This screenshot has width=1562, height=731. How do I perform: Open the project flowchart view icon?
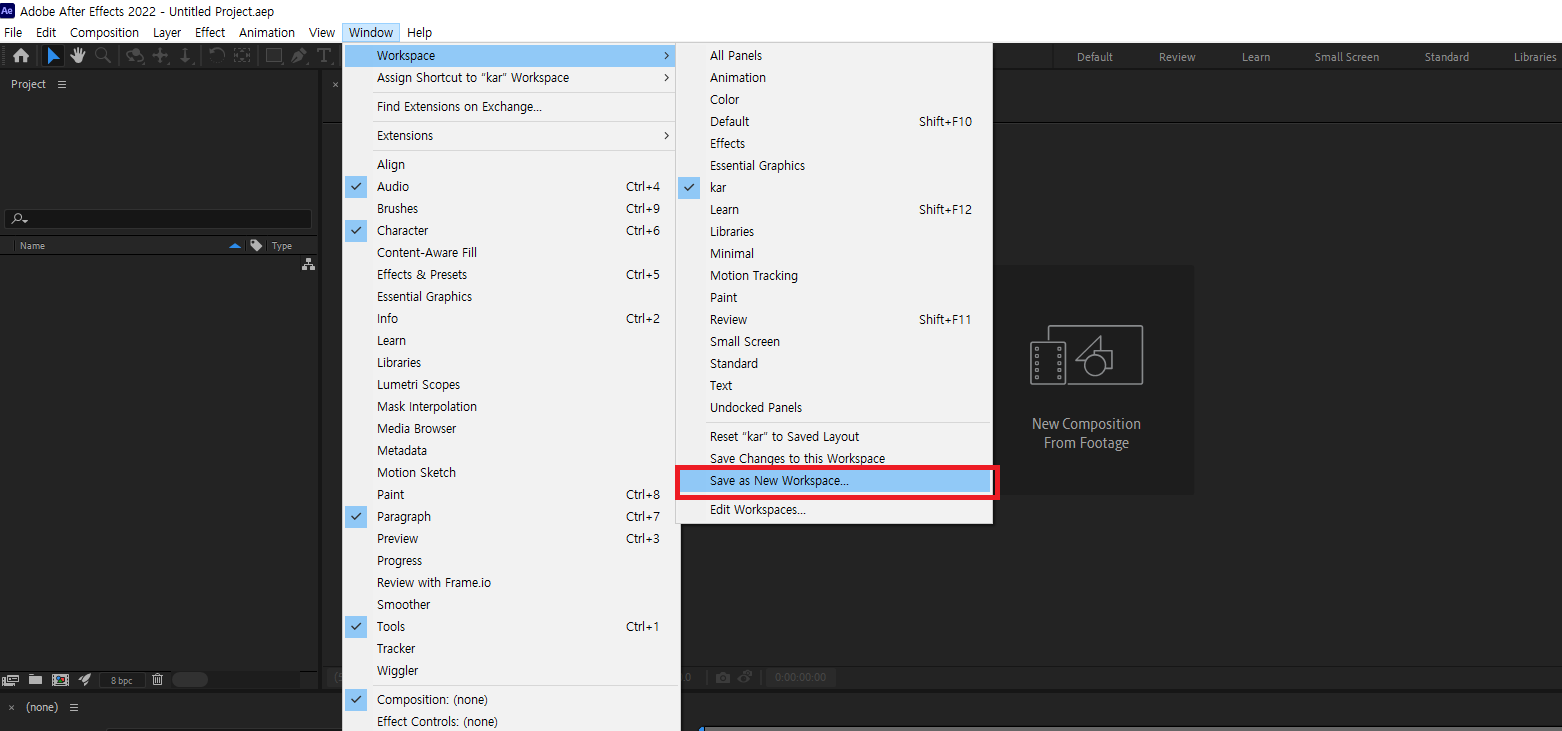click(x=308, y=264)
